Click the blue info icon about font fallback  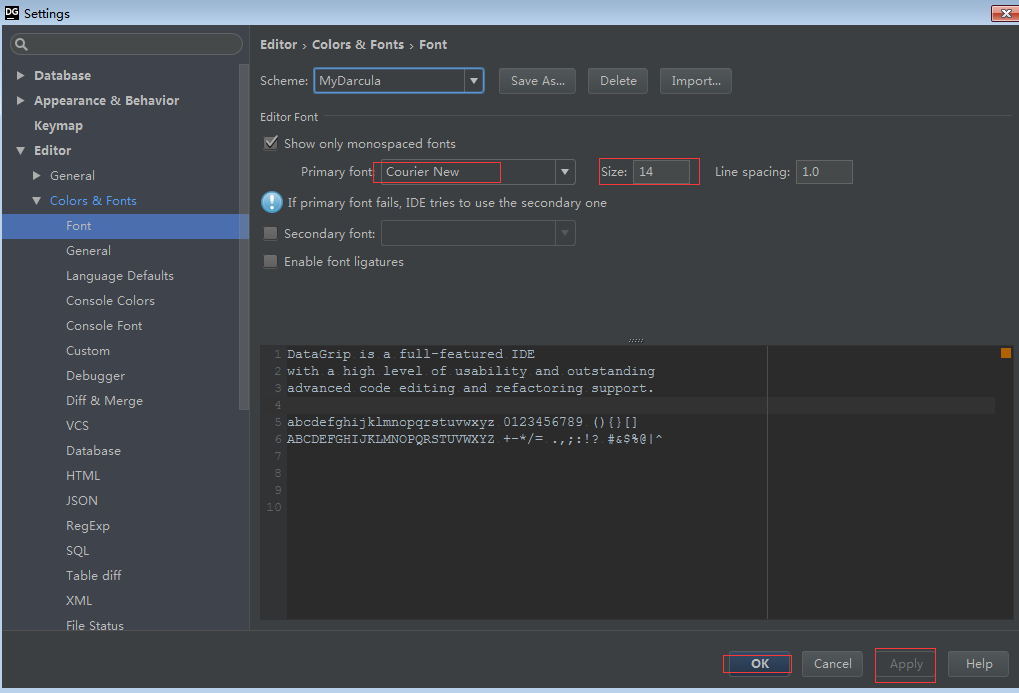click(x=271, y=202)
